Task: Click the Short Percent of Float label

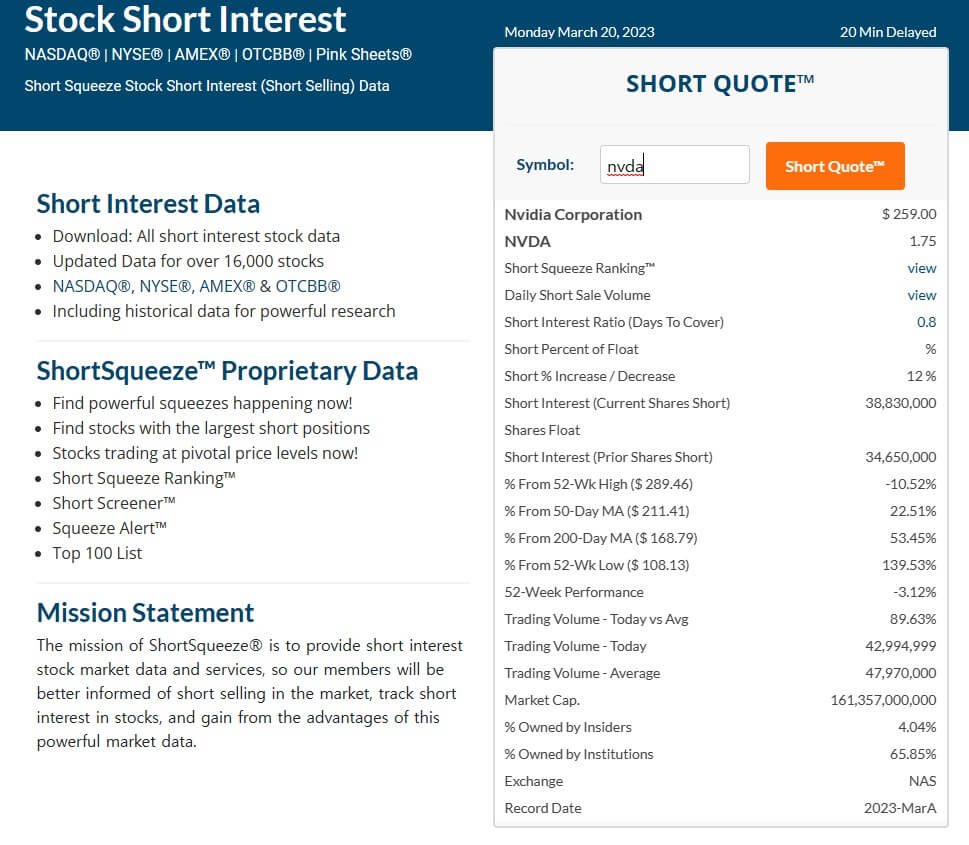Action: [571, 349]
